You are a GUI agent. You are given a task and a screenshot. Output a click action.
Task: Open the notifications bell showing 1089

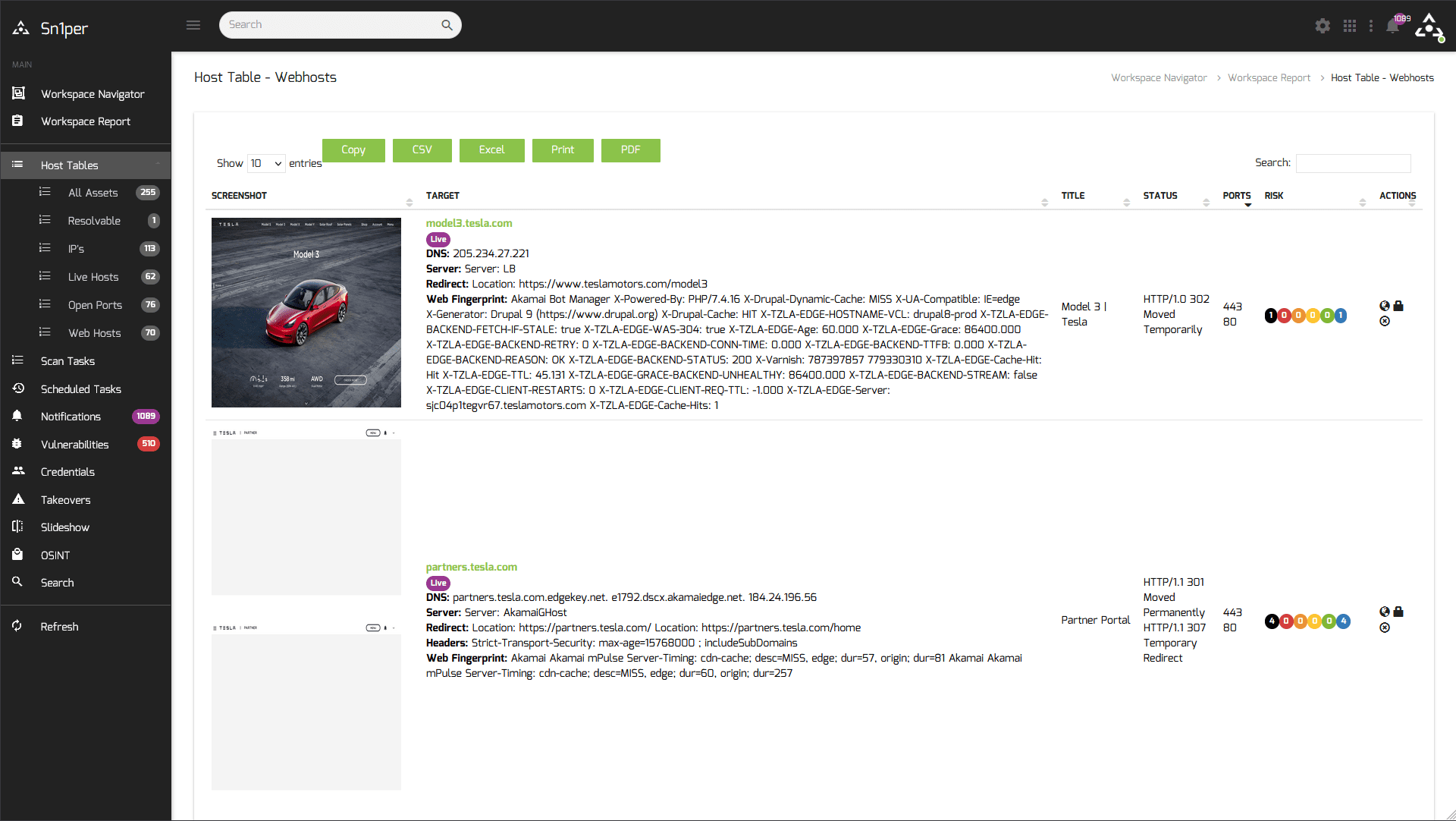point(1394,25)
